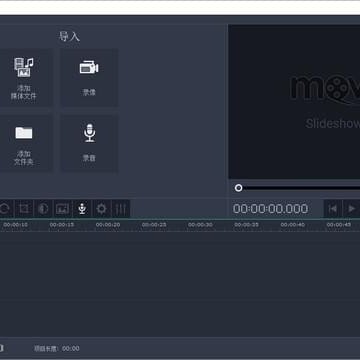Click the 00:00:40 mark on timeline ruler
The image size is (360, 360).
tap(292, 225)
